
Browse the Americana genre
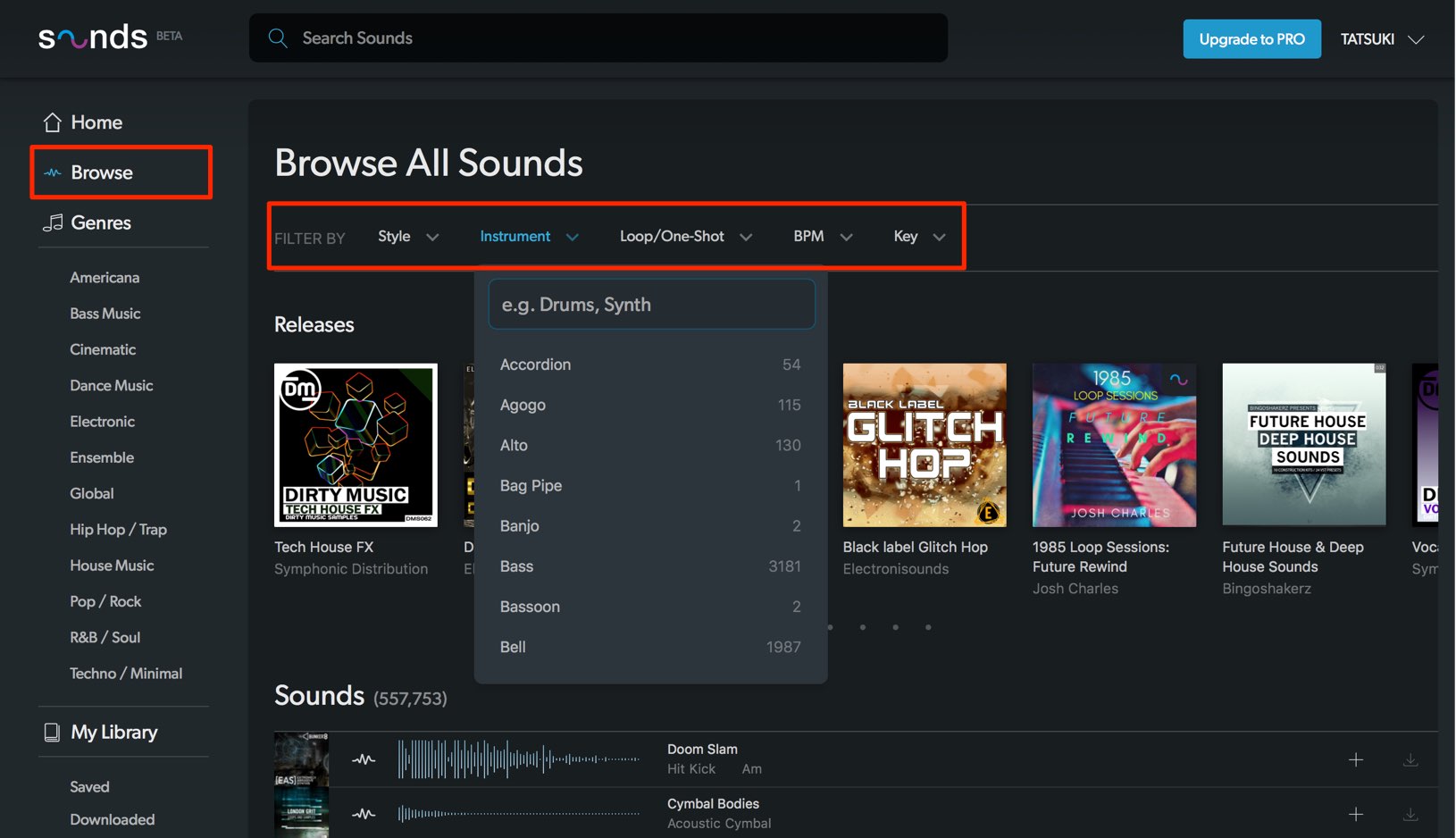pyautogui.click(x=105, y=278)
